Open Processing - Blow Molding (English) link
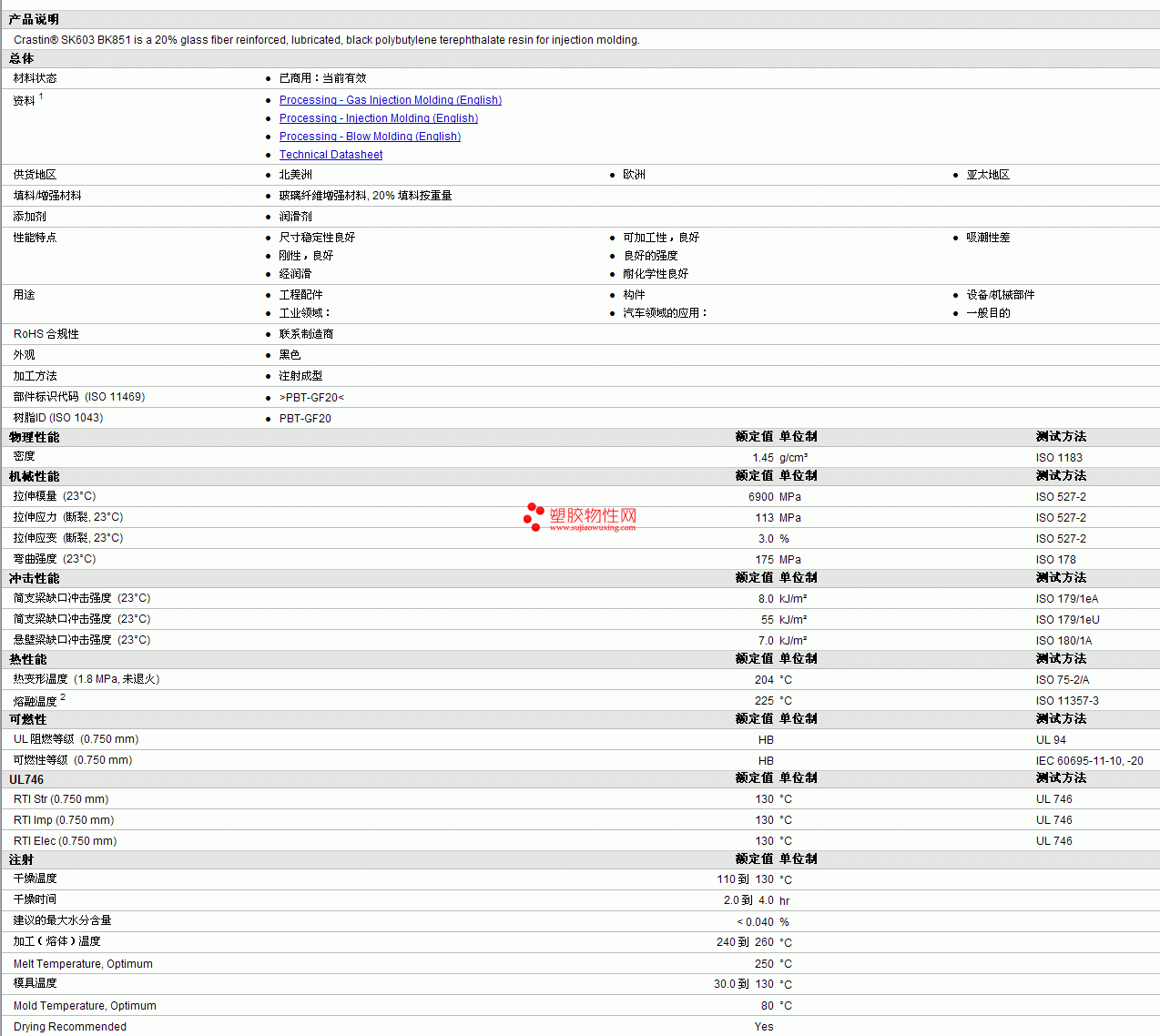Image resolution: width=1160 pixels, height=1036 pixels. coord(370,137)
